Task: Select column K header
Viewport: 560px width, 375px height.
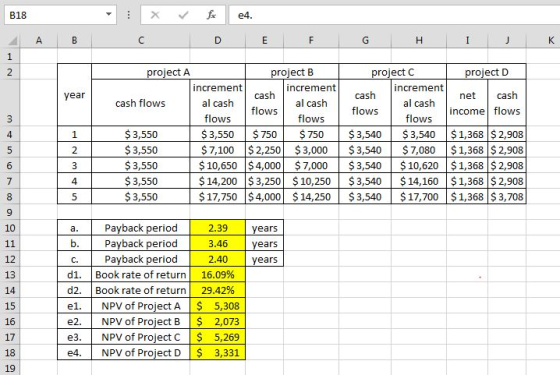Action: click(x=551, y=40)
